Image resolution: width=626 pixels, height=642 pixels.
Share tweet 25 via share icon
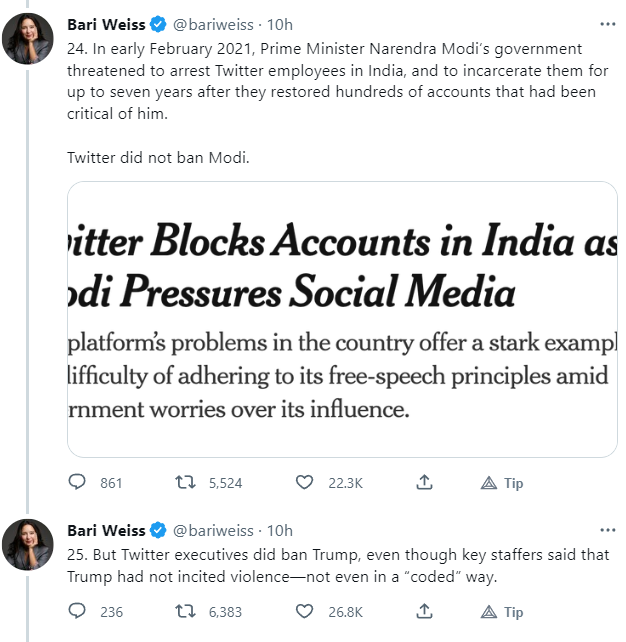click(x=424, y=611)
